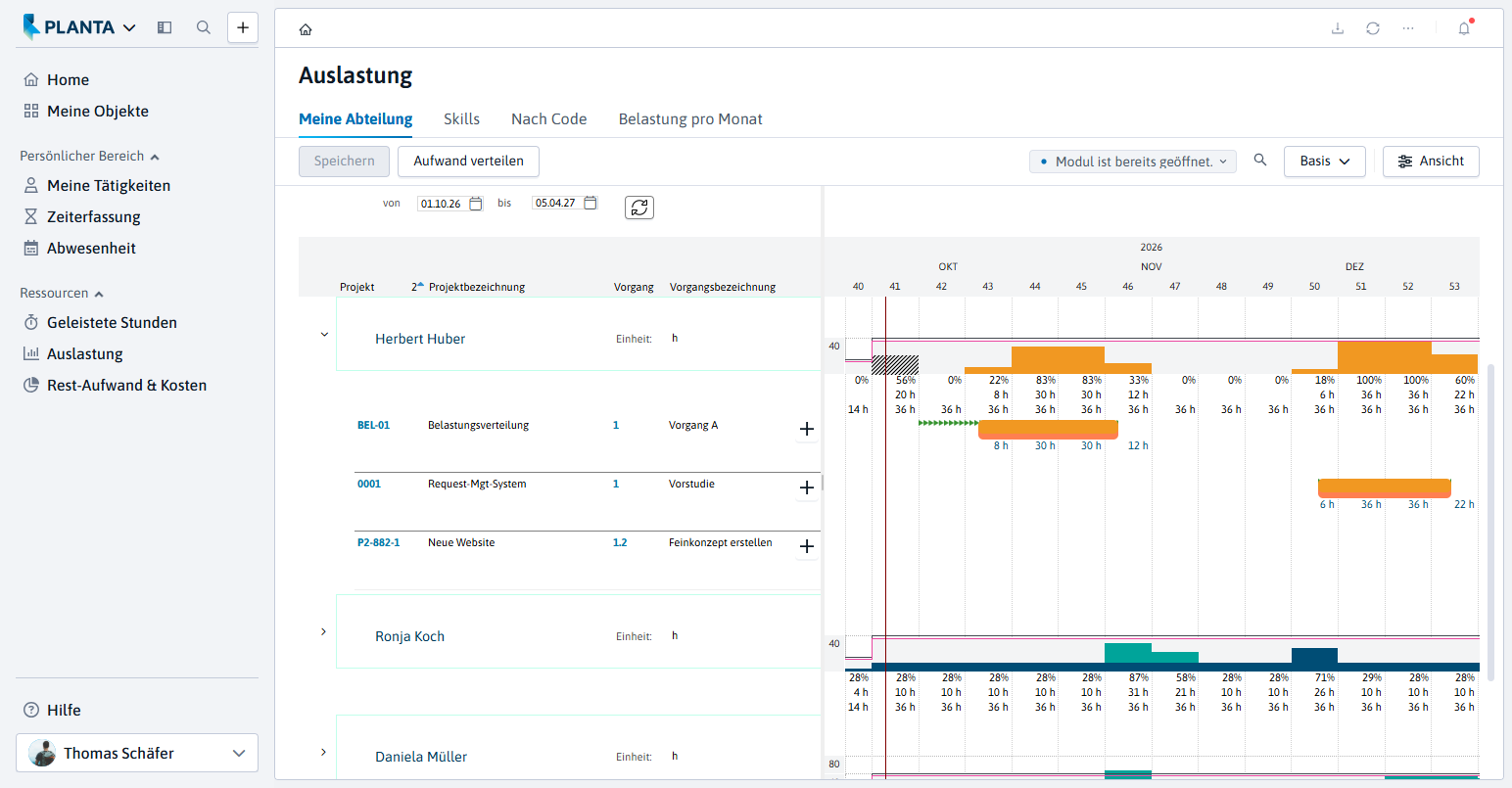Add entry for Neue Website with plus icon
The width and height of the screenshot is (1512, 788).
pyautogui.click(x=807, y=546)
